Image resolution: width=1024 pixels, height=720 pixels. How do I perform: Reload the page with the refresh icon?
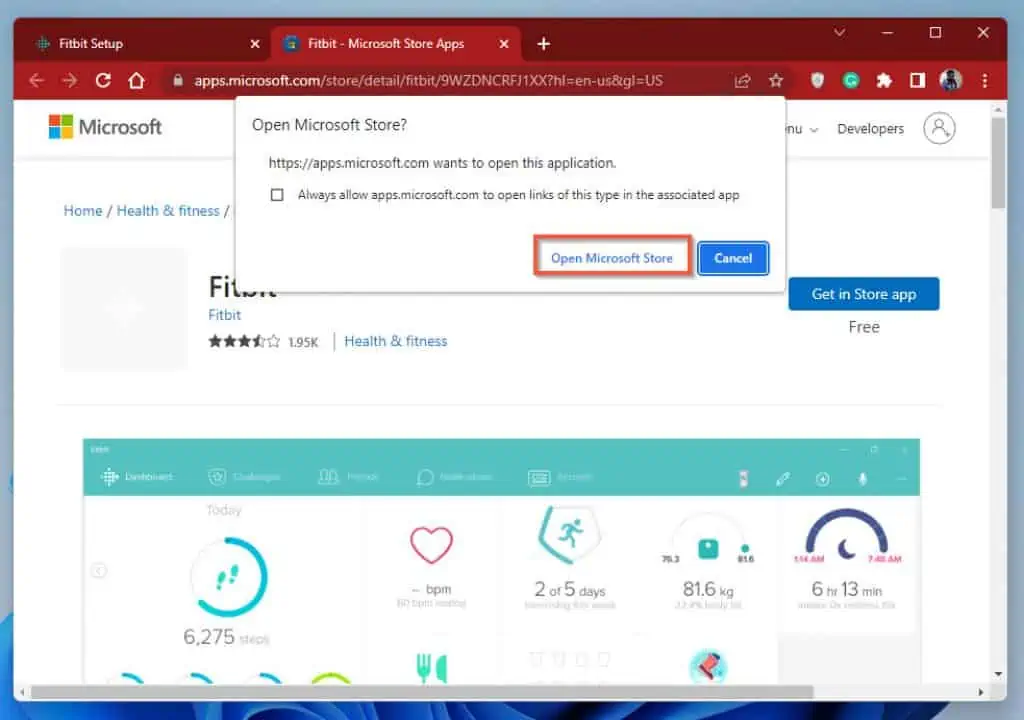[103, 79]
